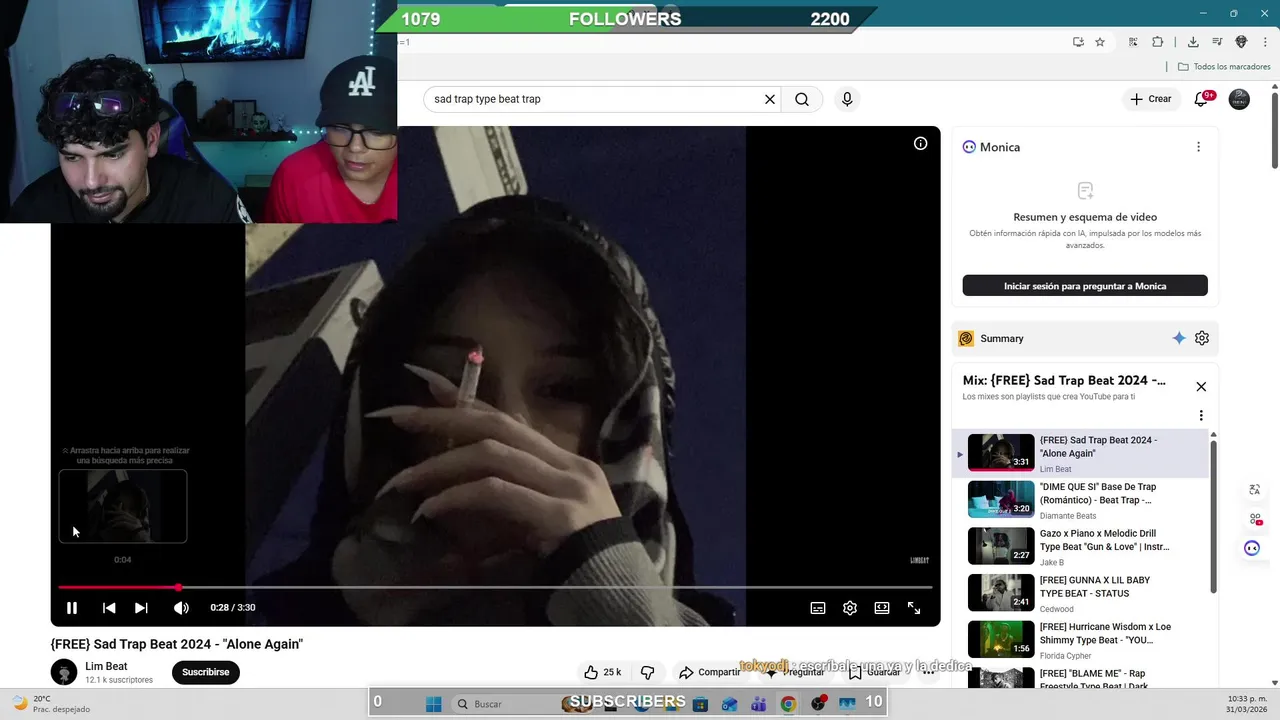Click the translate floating side icon
Image resolution: width=1280 pixels, height=720 pixels.
[1255, 490]
